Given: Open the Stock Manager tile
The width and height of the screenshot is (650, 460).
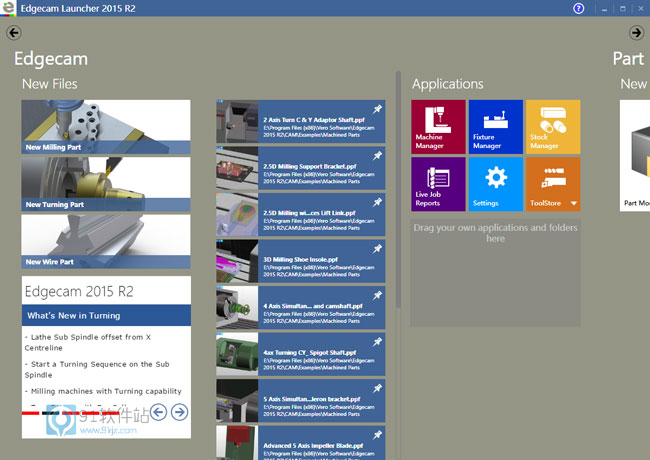Looking at the screenshot, I should point(553,127).
